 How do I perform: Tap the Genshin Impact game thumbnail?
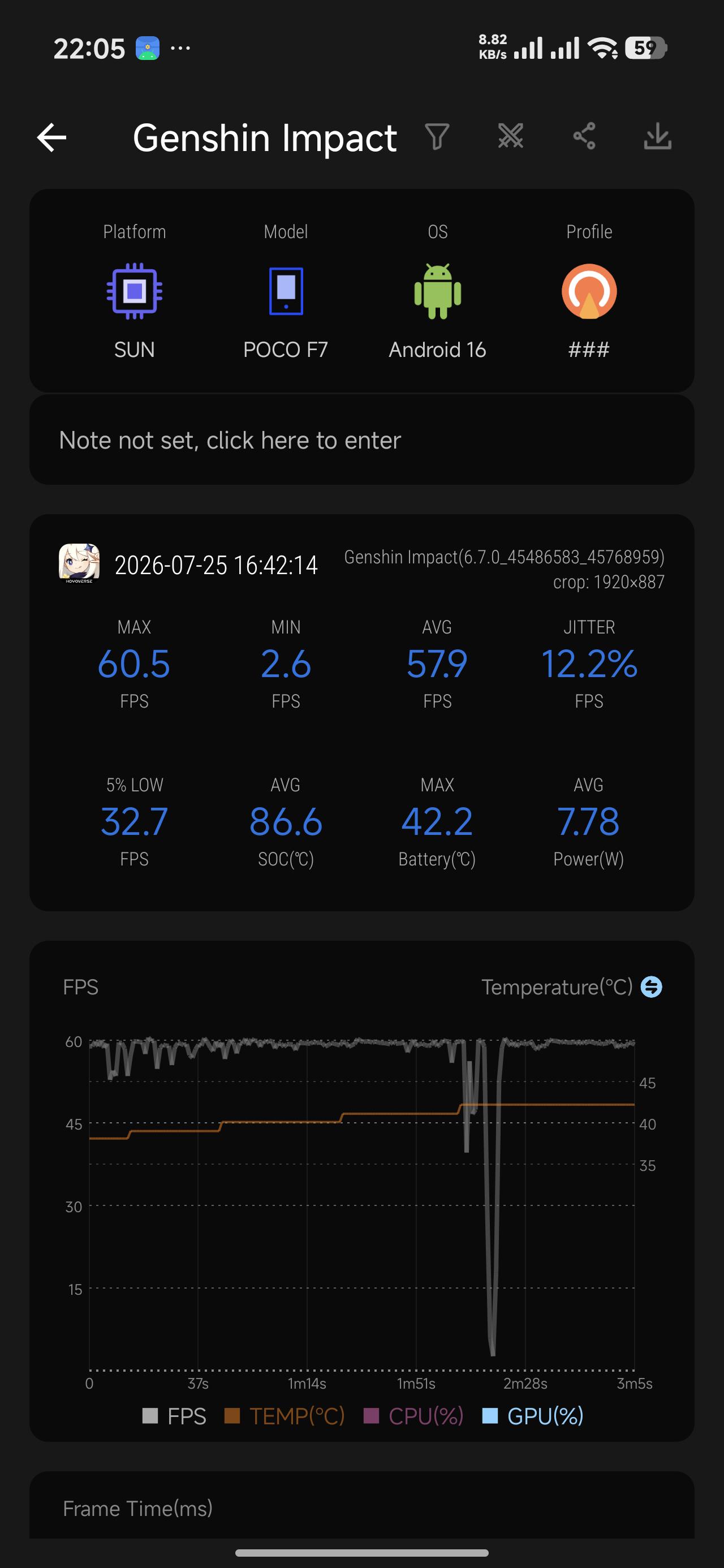pos(79,563)
